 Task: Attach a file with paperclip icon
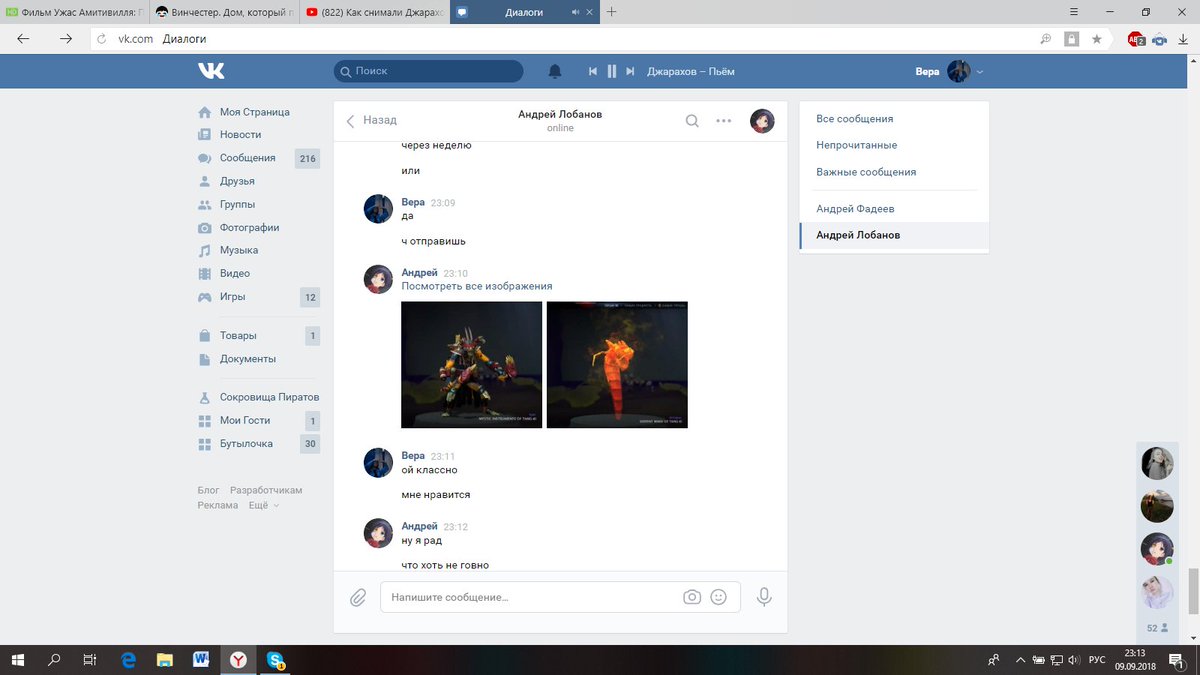(358, 597)
